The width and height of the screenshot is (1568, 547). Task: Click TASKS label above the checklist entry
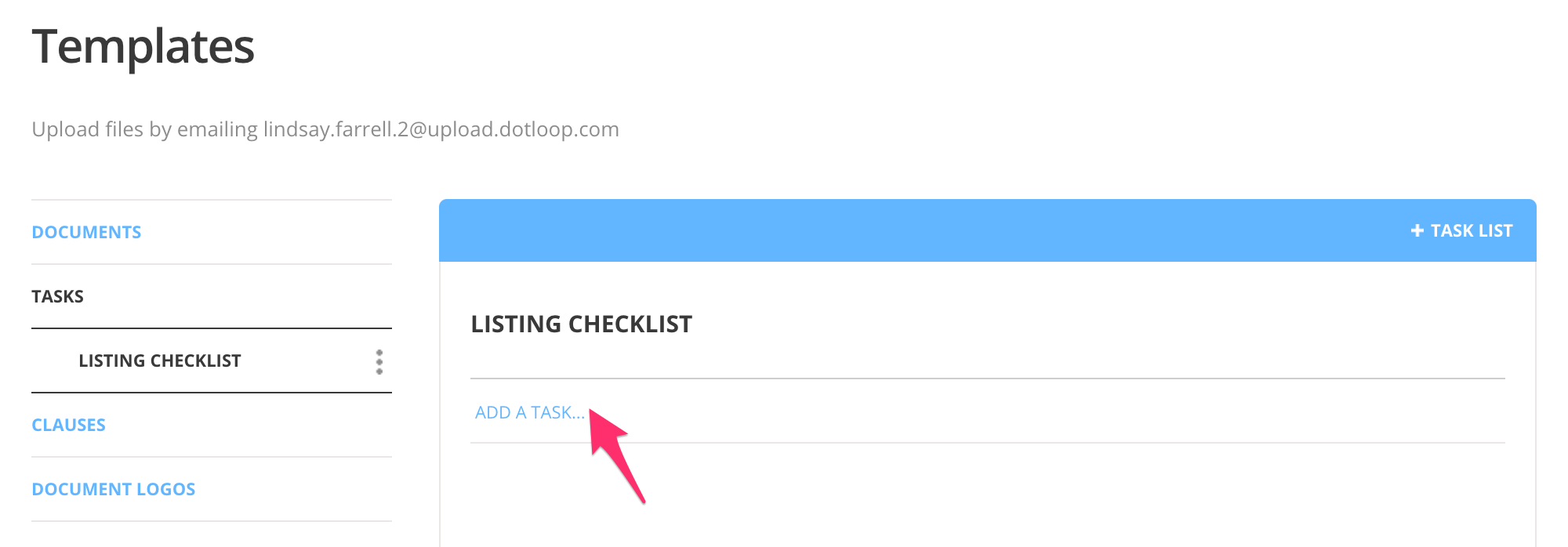pos(57,295)
